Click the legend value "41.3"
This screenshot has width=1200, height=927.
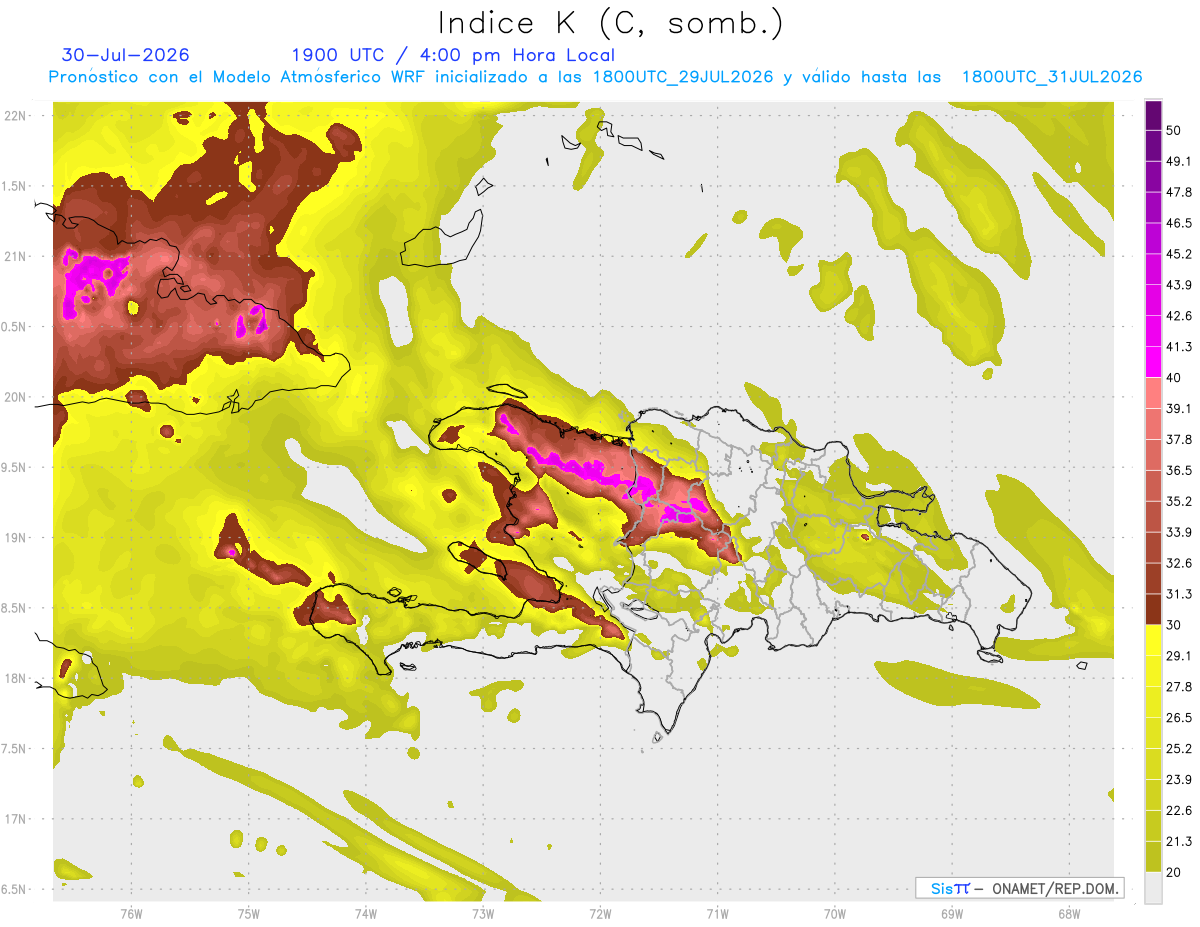pyautogui.click(x=1179, y=347)
